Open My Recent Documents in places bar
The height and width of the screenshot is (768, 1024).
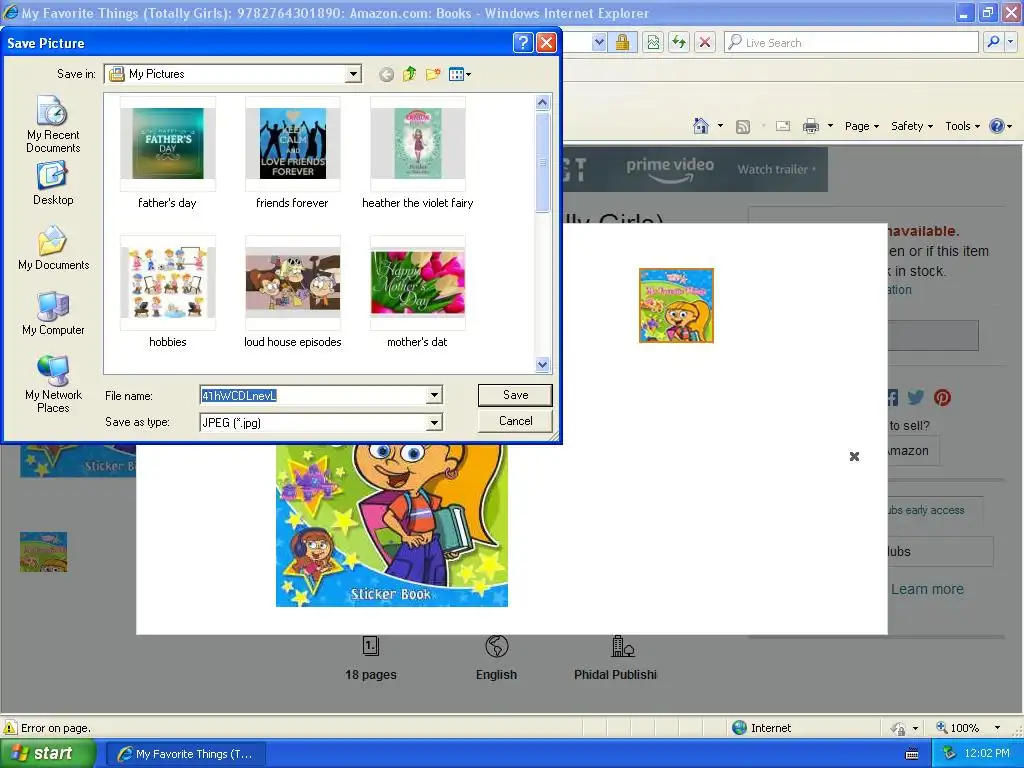coord(53,124)
